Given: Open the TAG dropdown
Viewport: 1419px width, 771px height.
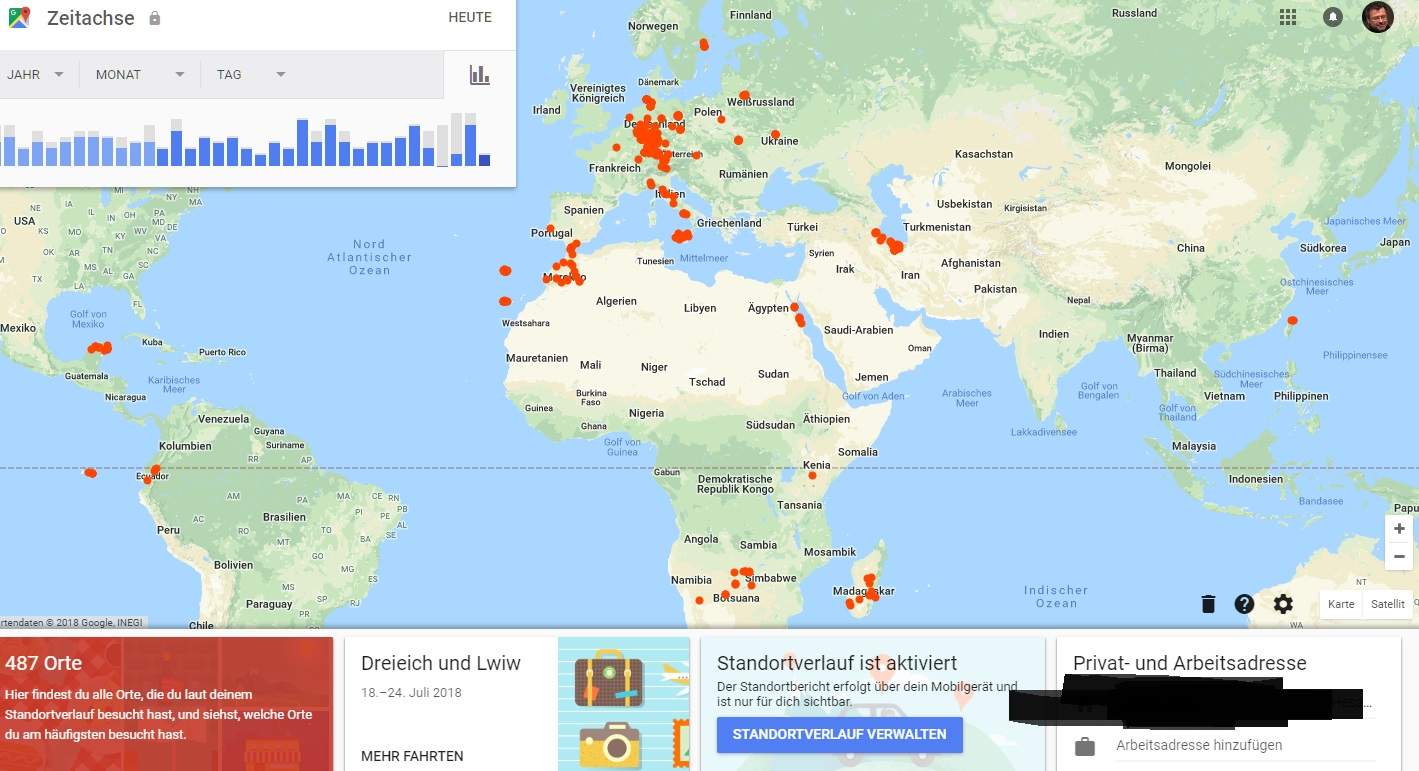Looking at the screenshot, I should (248, 74).
